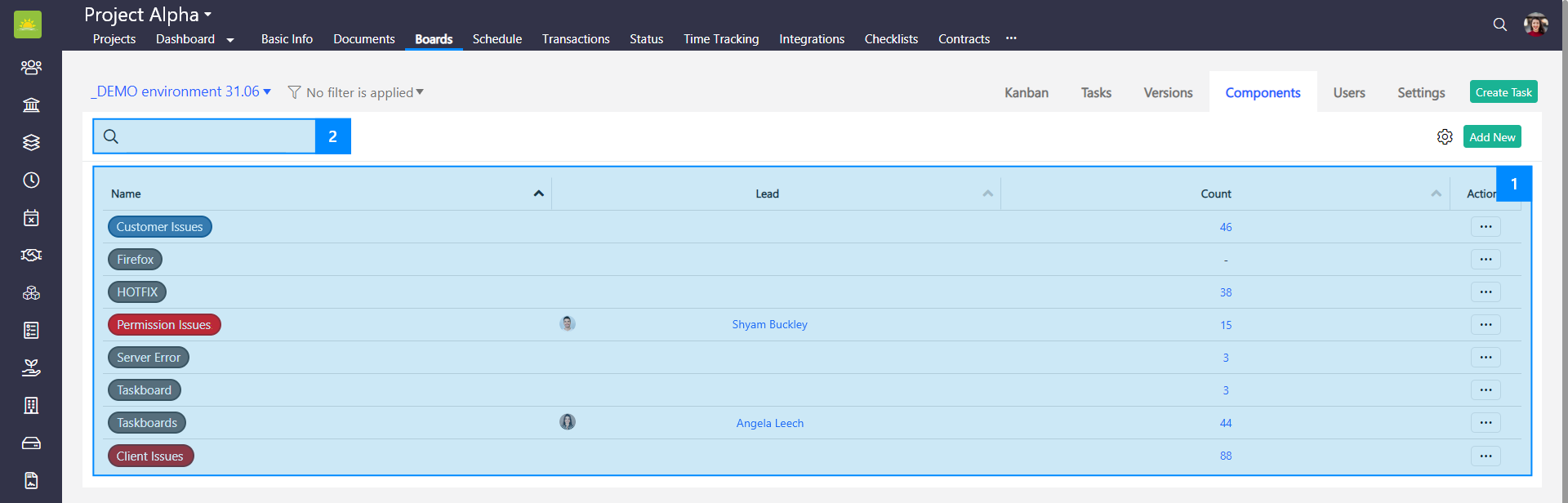Click the Add New button
1568x503 pixels.
click(1491, 137)
